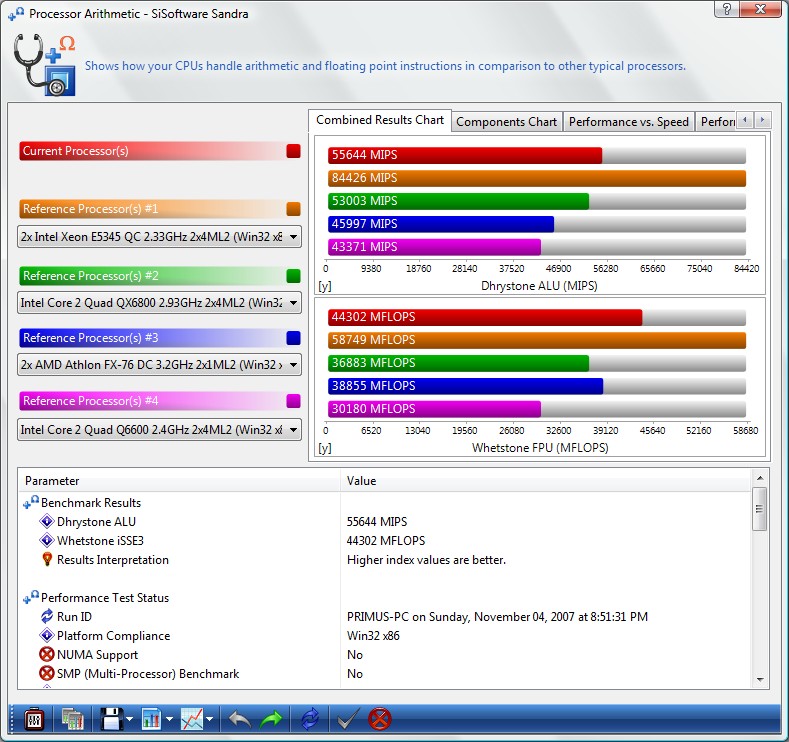Click the tab strip right scroll arrow
This screenshot has height=742, width=789.
[x=762, y=120]
